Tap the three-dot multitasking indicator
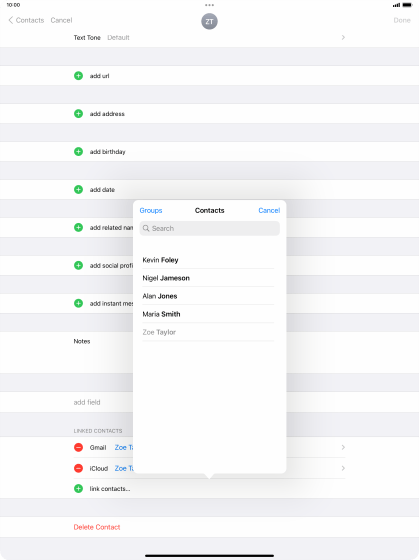The width and height of the screenshot is (419, 560). [x=209, y=5]
